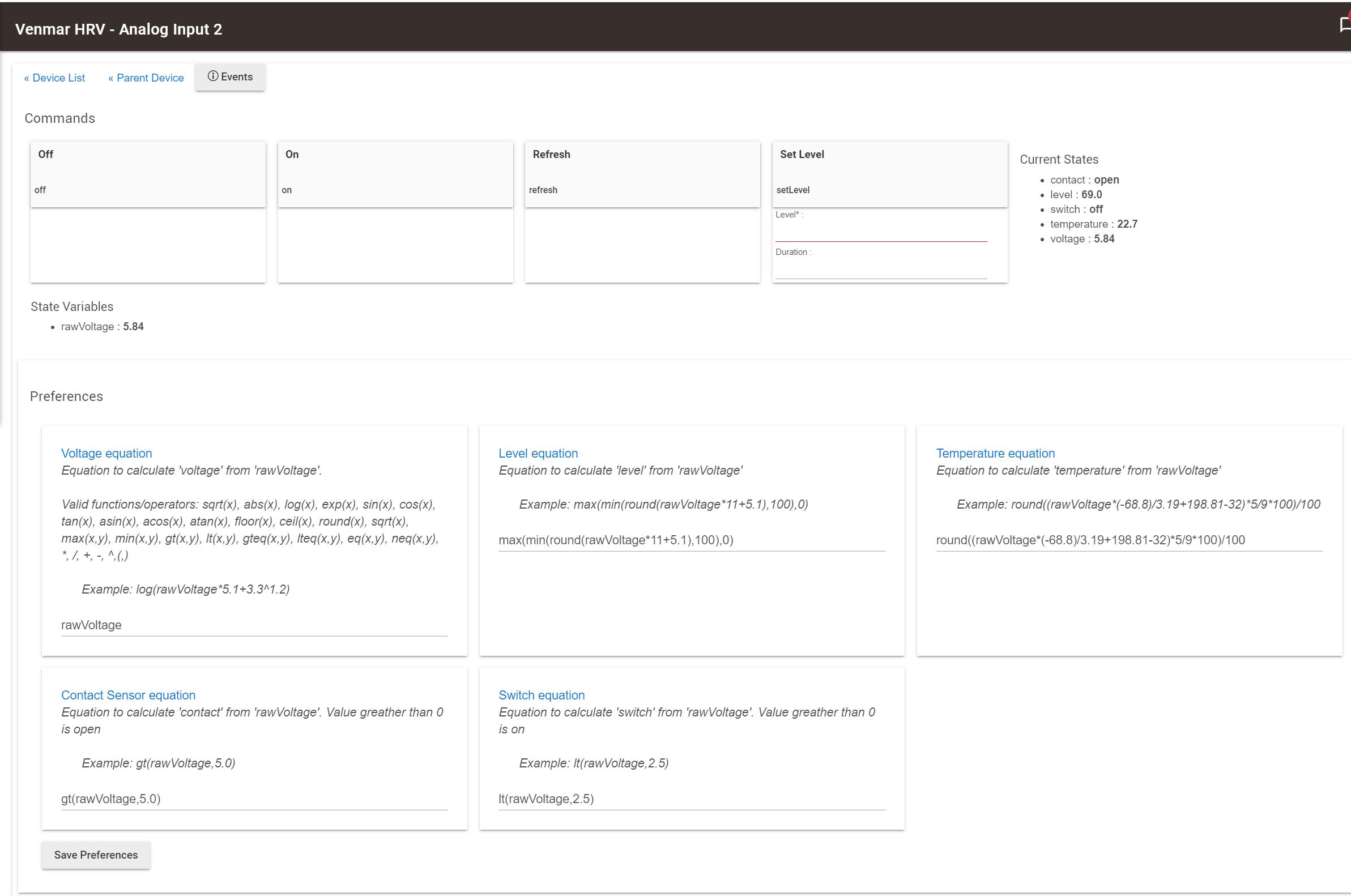The width and height of the screenshot is (1351, 896).
Task: Select the Level equation example text
Action: 663,505
